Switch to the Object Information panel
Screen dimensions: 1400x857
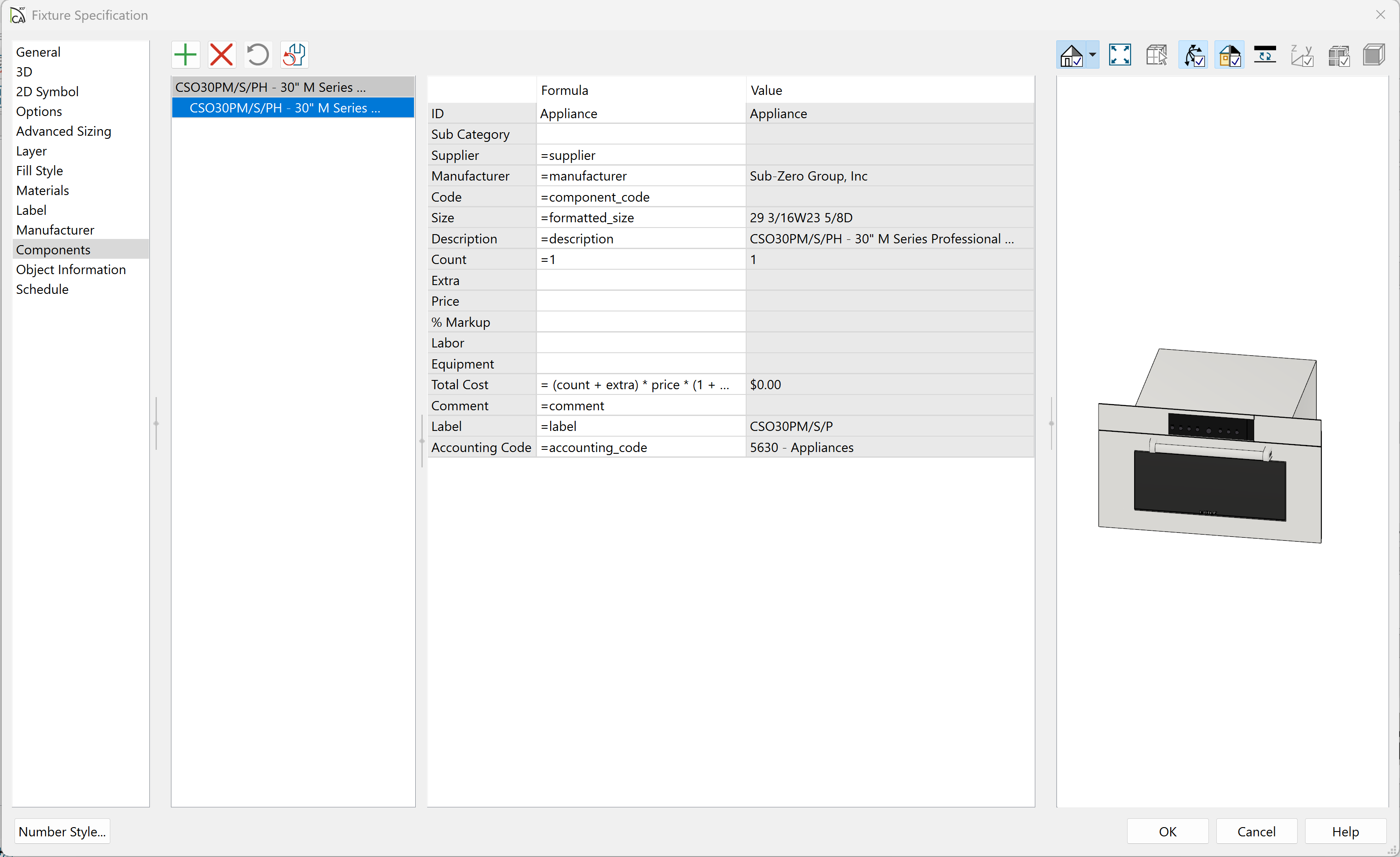(x=71, y=270)
